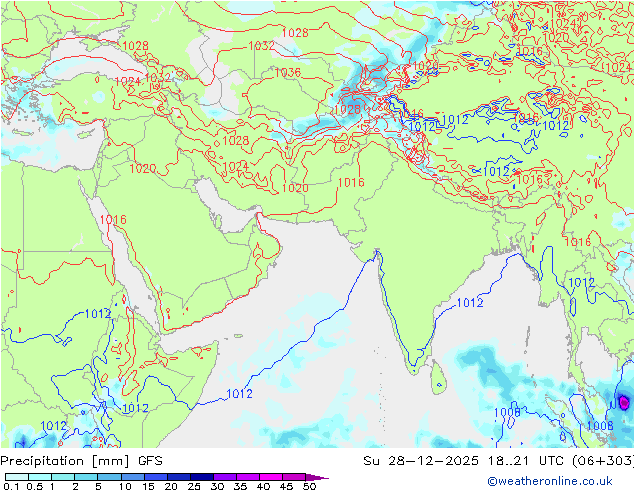Screen dimensions: 634x490
Task: Select the 35–40 mm purple legend swatch
Action: [x=247, y=477]
